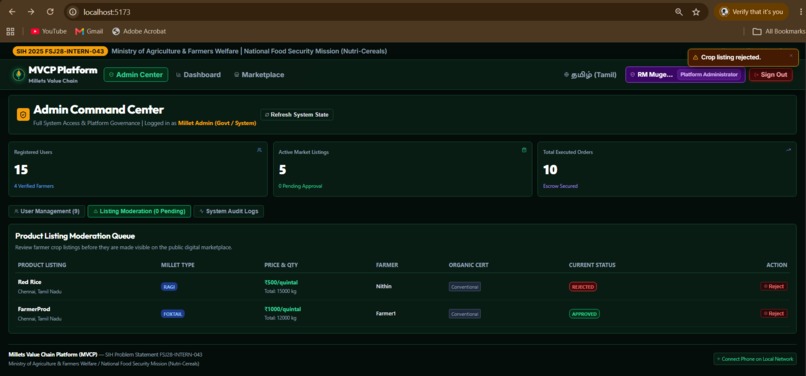This screenshot has height=376, width=806.
Task: Switch language via Tamil selector
Action: (590, 75)
